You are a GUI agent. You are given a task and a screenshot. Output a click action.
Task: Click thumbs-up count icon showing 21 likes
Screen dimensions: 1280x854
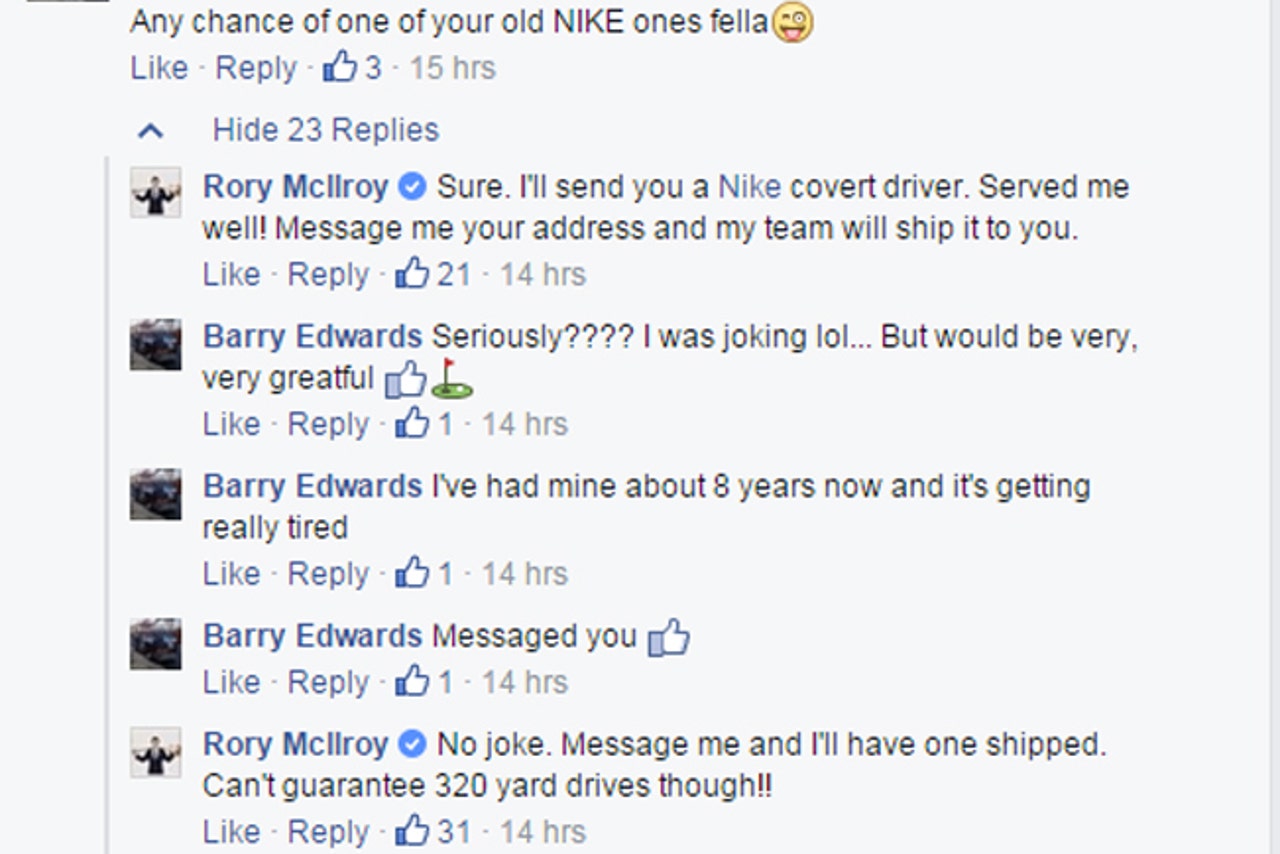[x=412, y=273]
